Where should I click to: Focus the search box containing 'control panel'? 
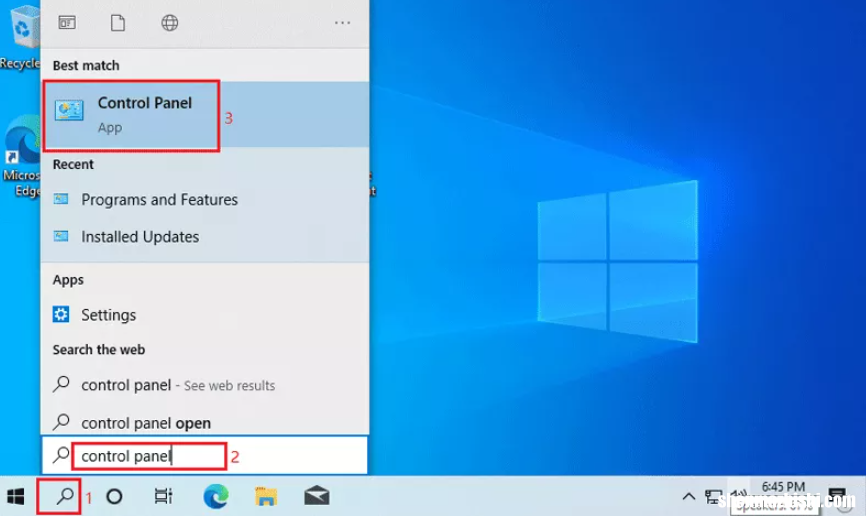(x=204, y=456)
